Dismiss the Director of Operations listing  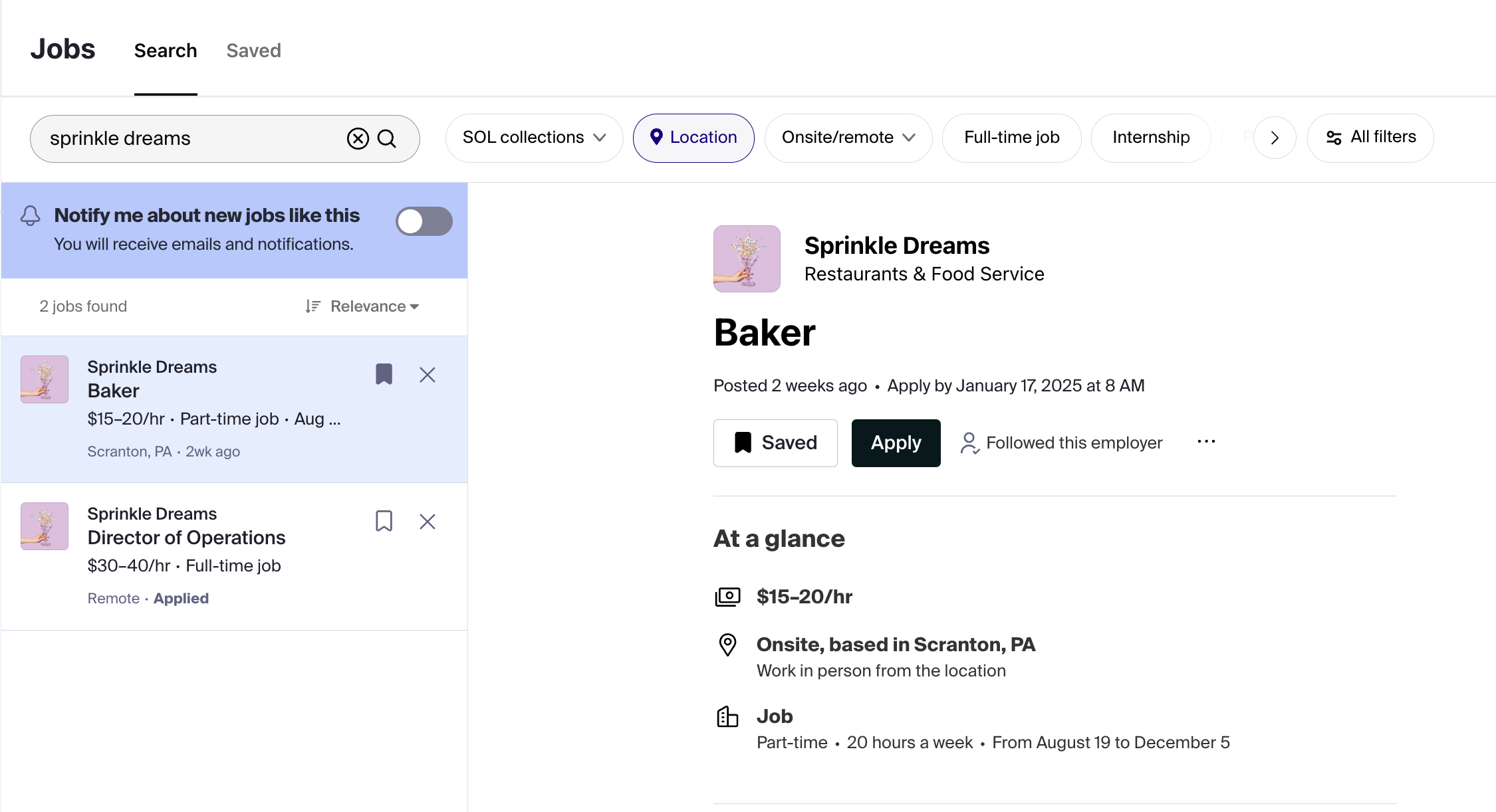(428, 522)
